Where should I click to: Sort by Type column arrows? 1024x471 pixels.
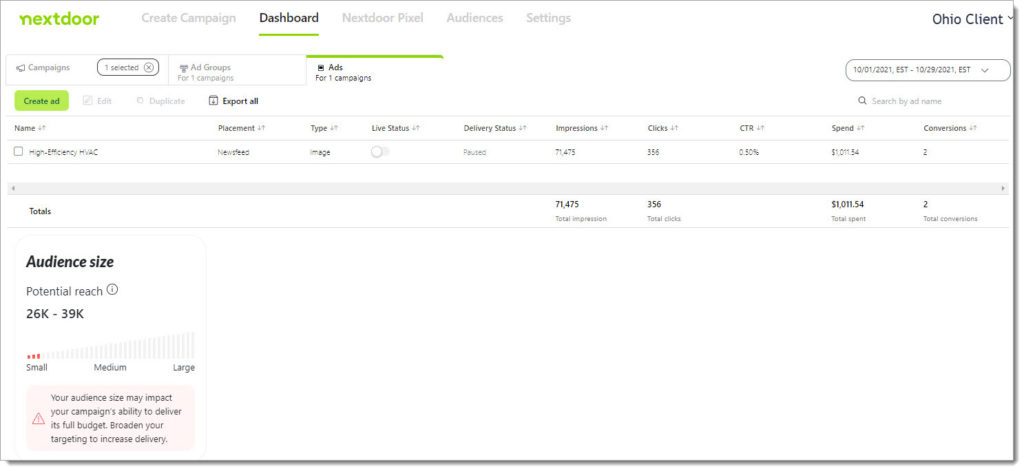[334, 129]
